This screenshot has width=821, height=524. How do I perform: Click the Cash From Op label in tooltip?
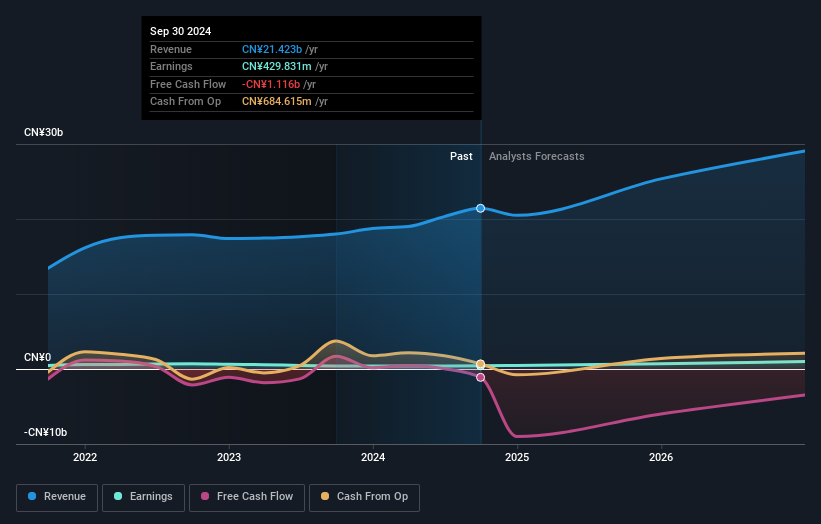[x=185, y=102]
